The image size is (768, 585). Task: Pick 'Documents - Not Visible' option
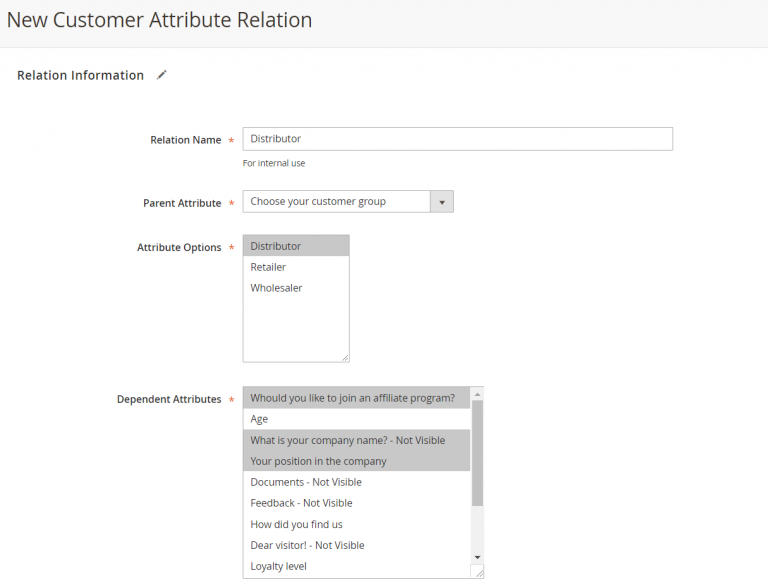(x=355, y=482)
